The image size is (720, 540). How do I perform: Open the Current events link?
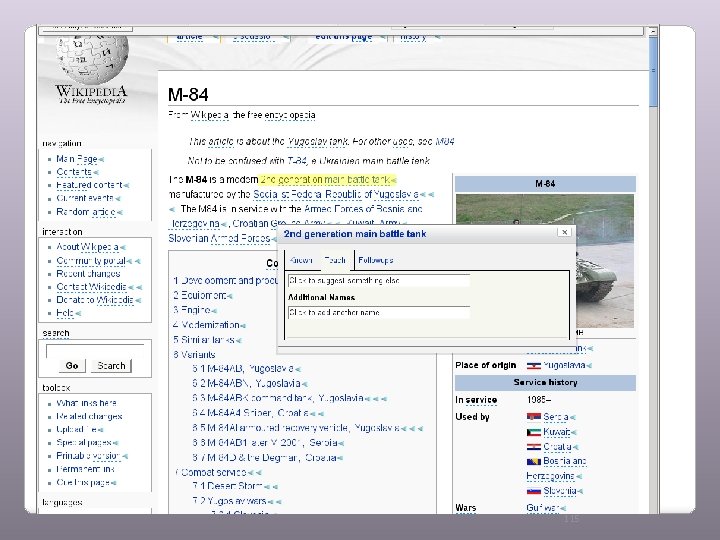click(x=85, y=198)
